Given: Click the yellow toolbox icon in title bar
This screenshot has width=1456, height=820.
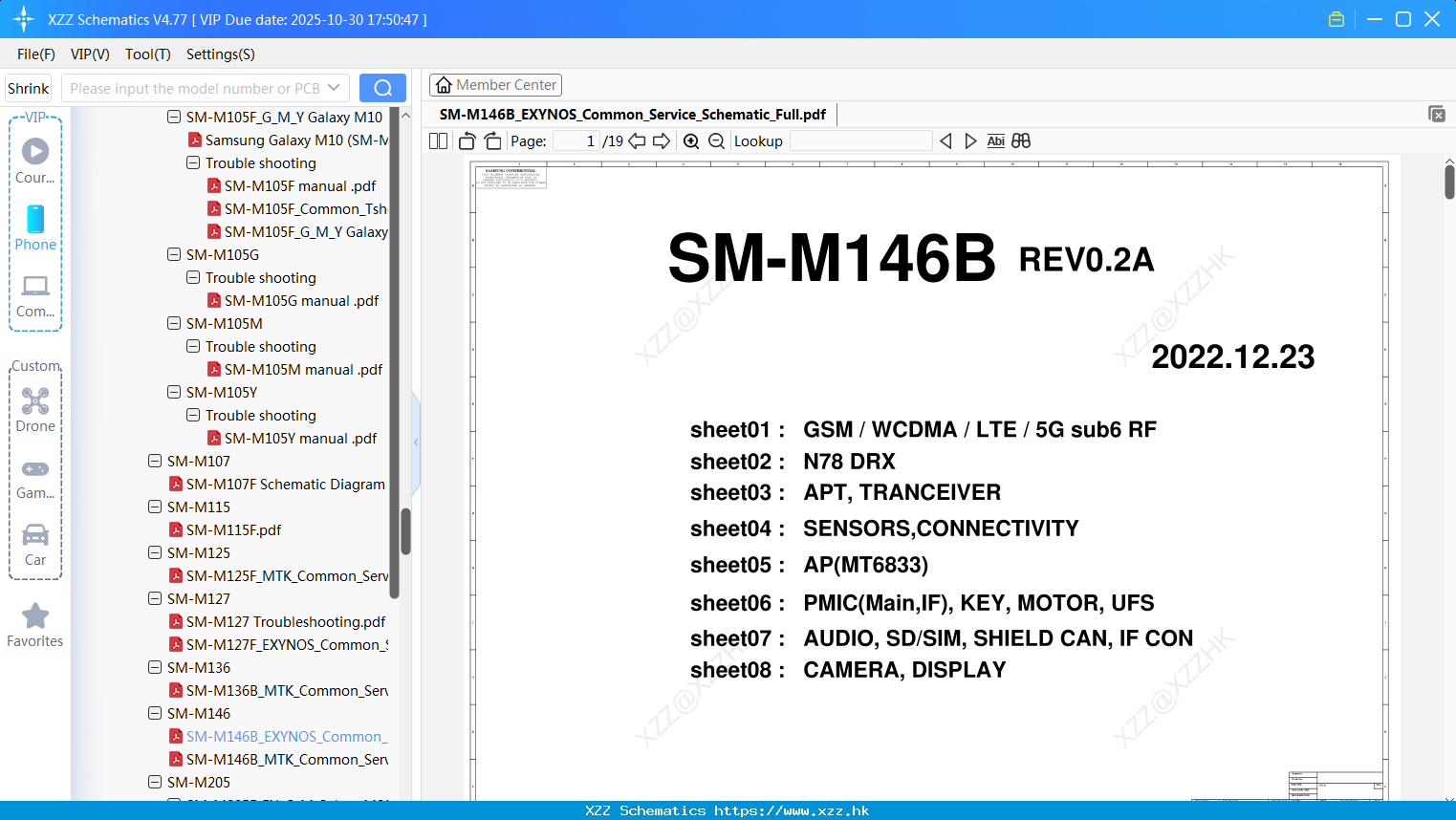Looking at the screenshot, I should click(1336, 19).
